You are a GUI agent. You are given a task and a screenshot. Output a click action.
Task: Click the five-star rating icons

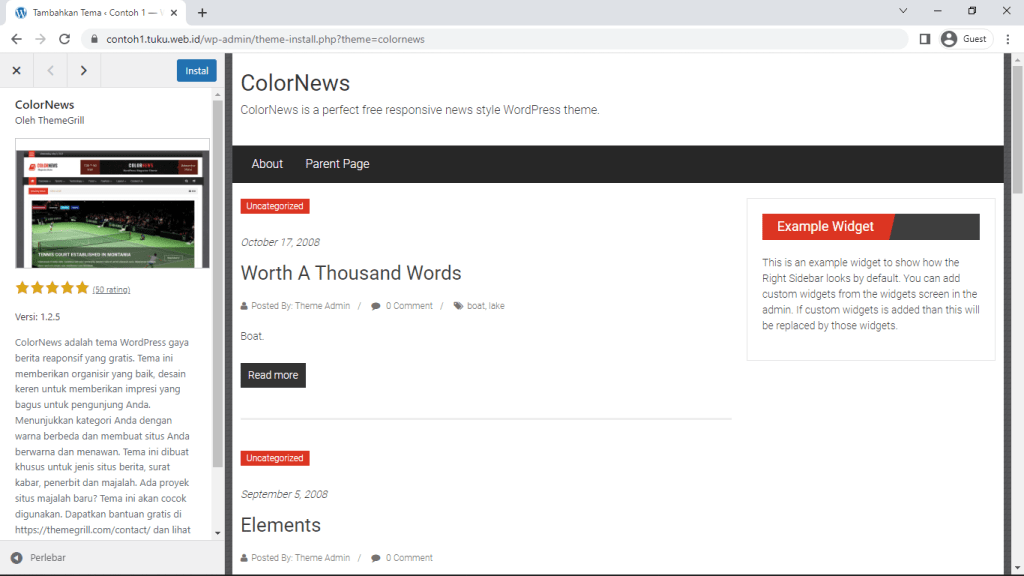[x=52, y=288]
